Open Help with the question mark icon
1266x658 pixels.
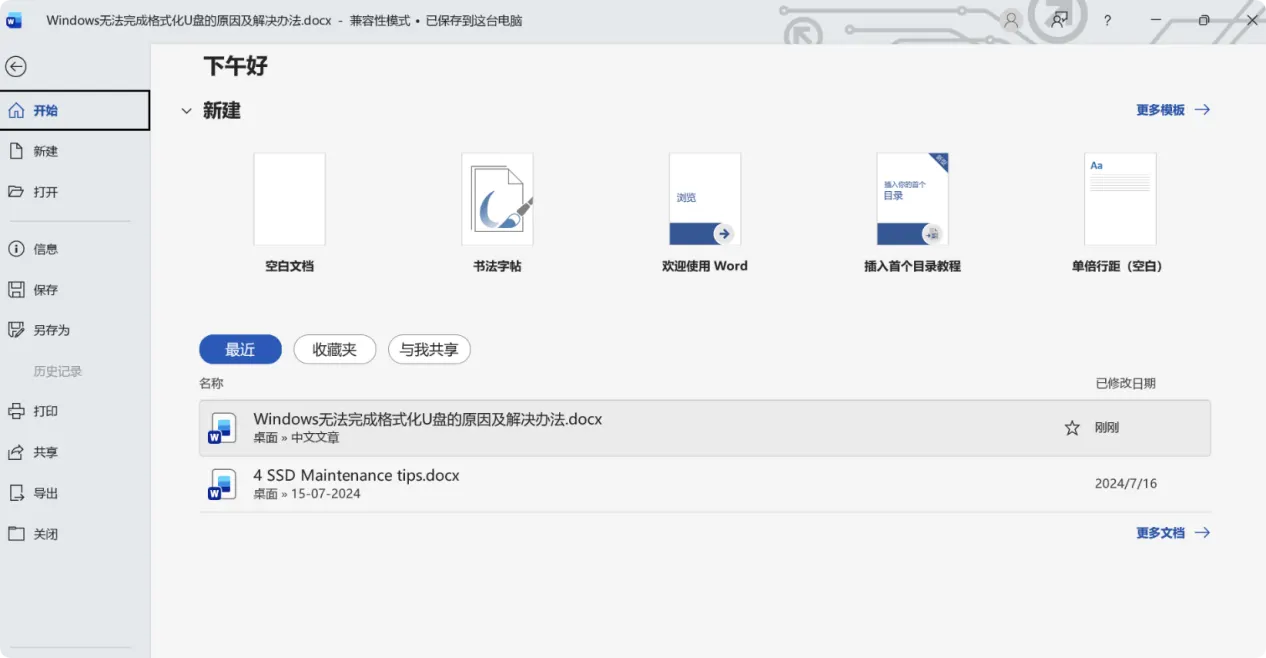(x=1107, y=20)
